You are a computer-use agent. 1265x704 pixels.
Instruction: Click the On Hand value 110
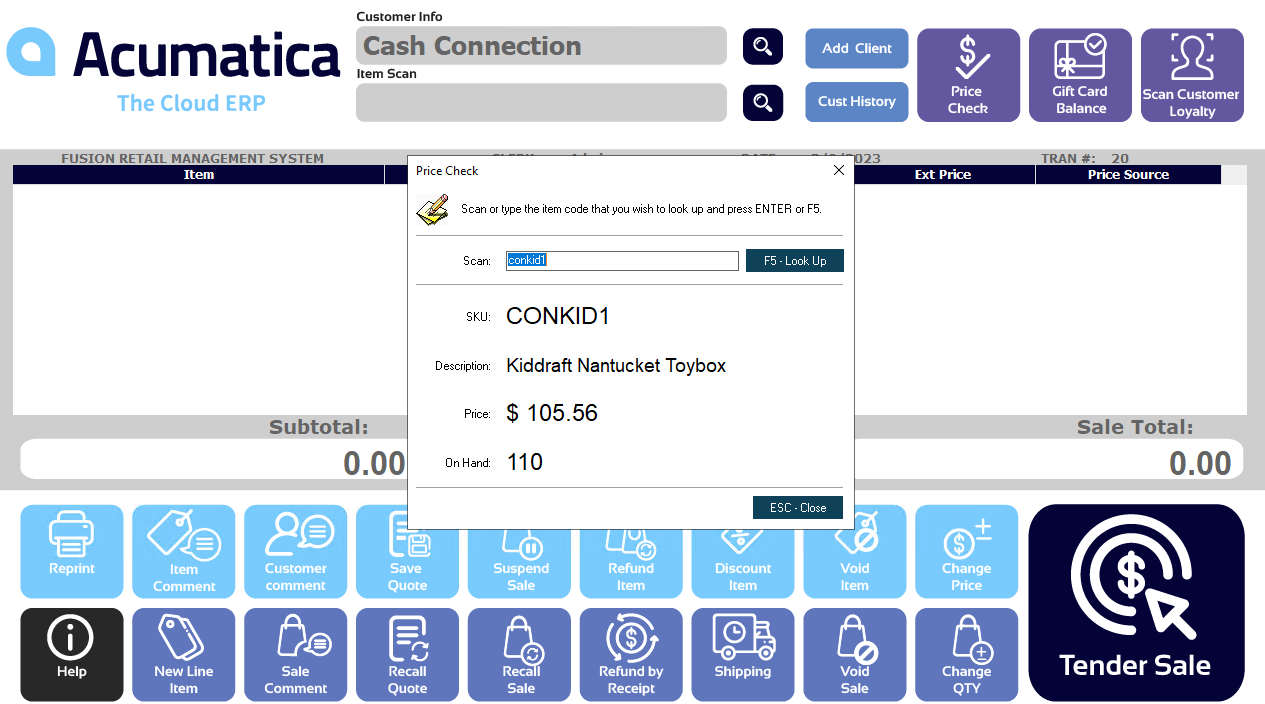[525, 462]
